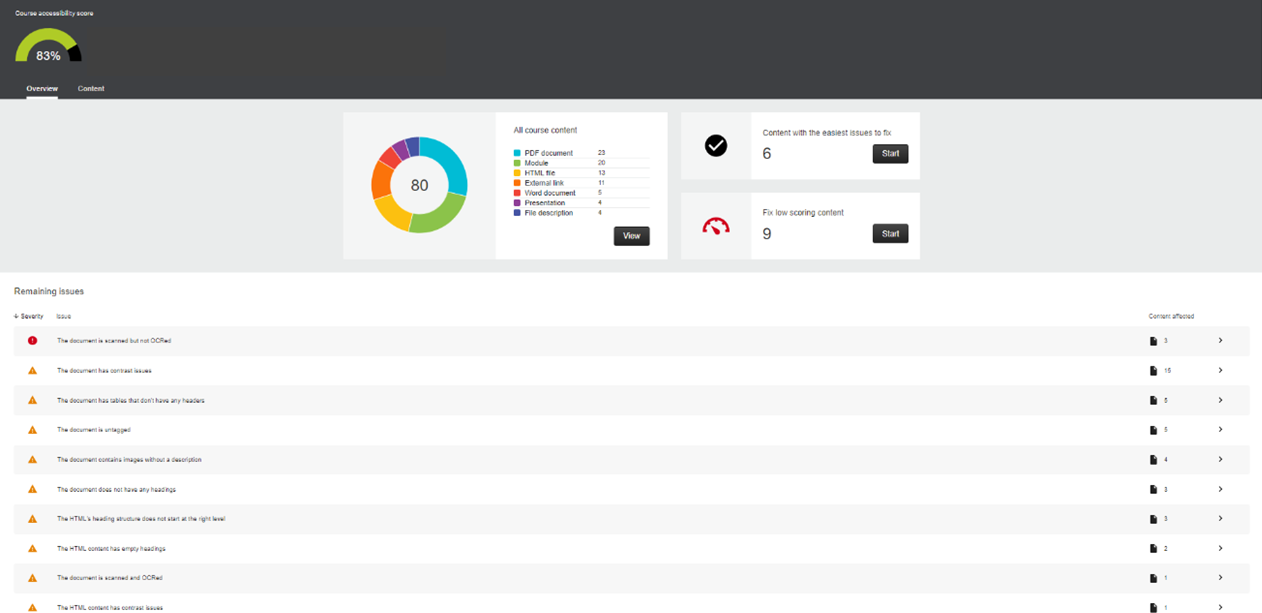Click the red gauge low scoring icon
1262x613 pixels.
[x=716, y=227]
